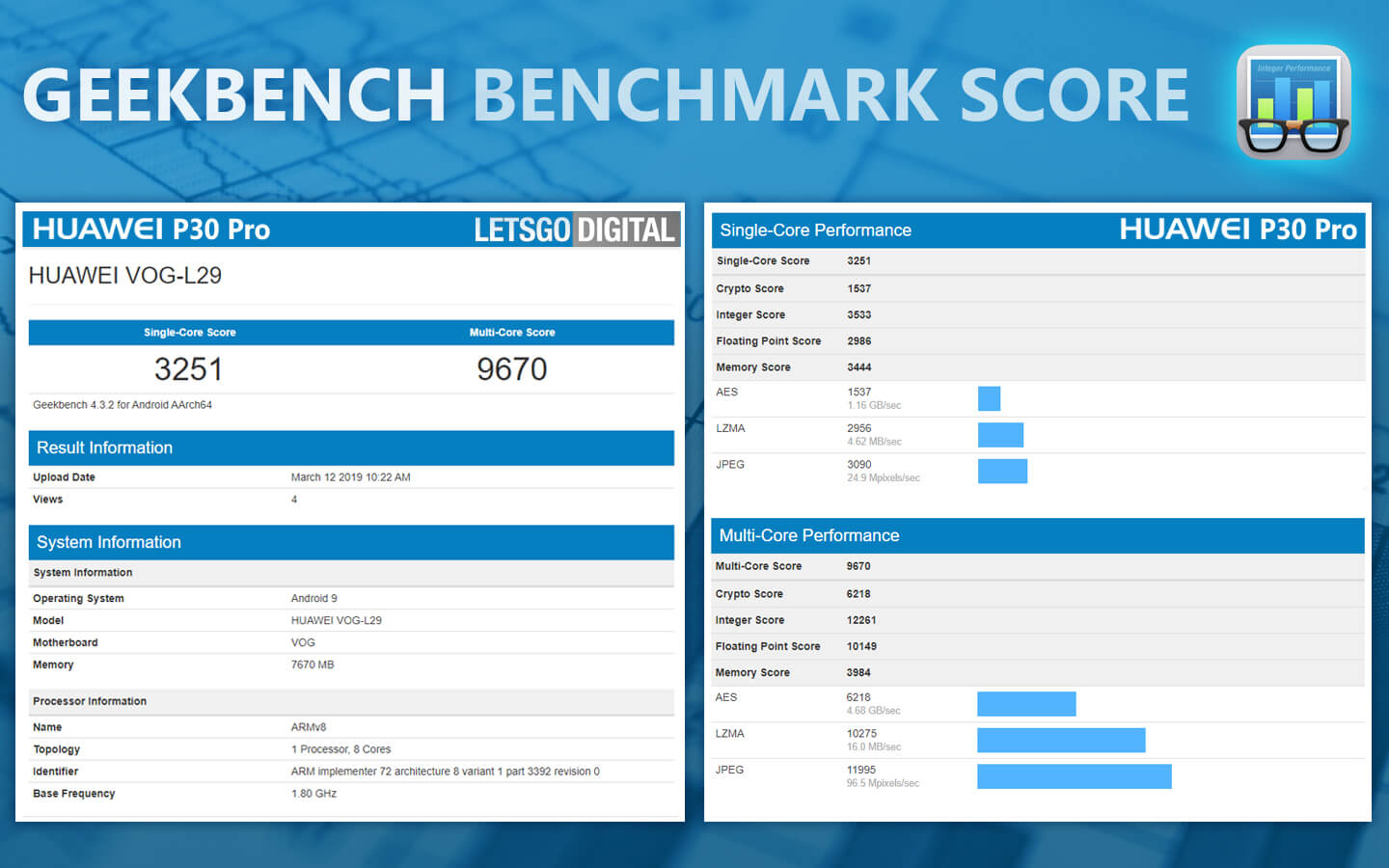Select the Android 9 value
Image resolution: width=1389 pixels, height=868 pixels.
click(x=314, y=599)
